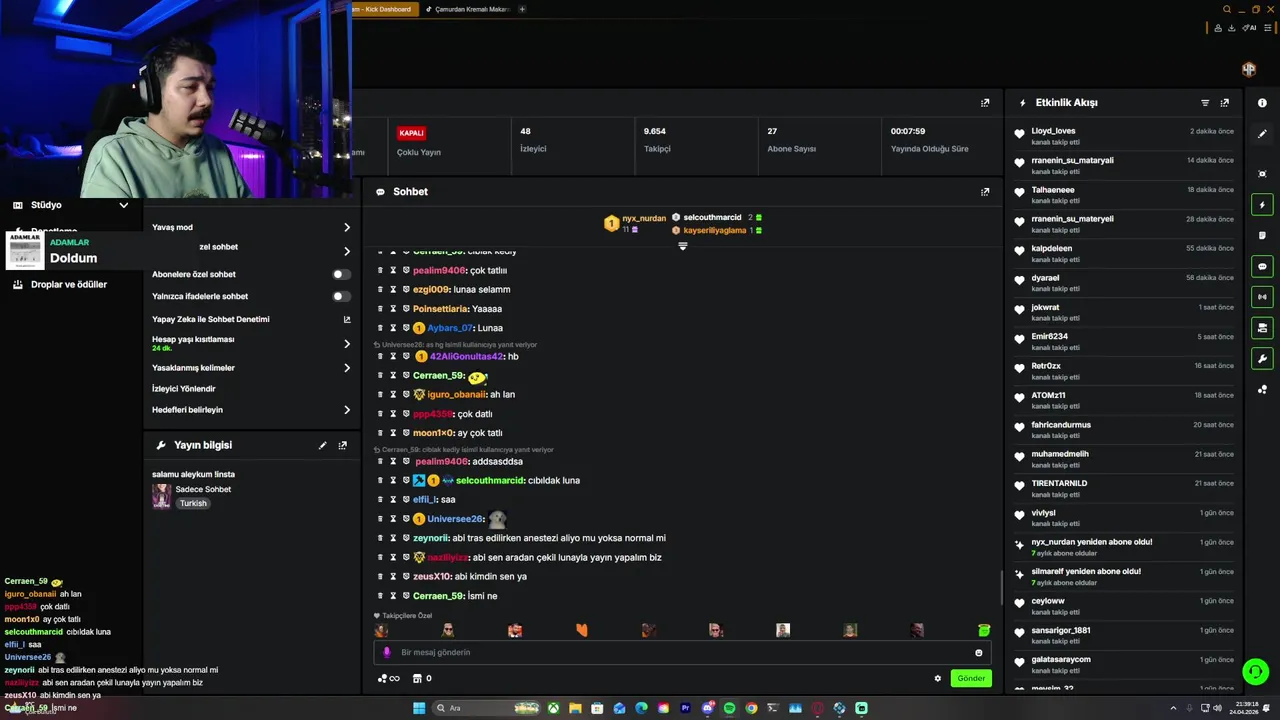Open a new browser tab
Viewport: 1280px width, 720px height.
522,9
